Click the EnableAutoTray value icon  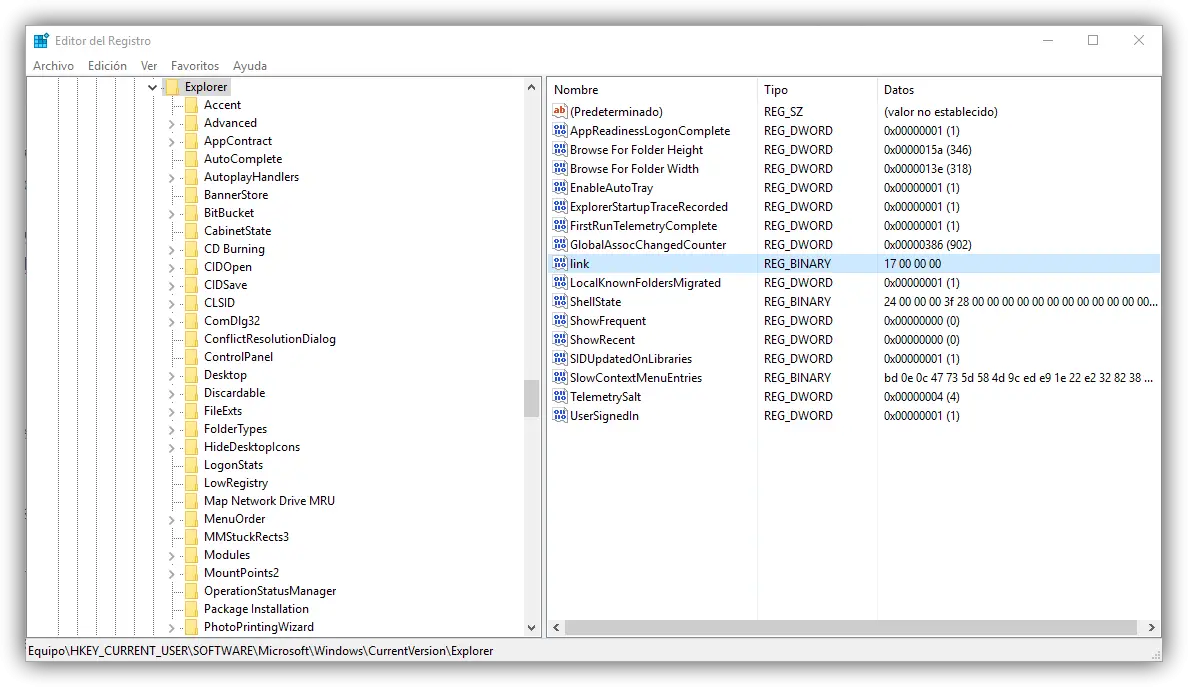(560, 187)
